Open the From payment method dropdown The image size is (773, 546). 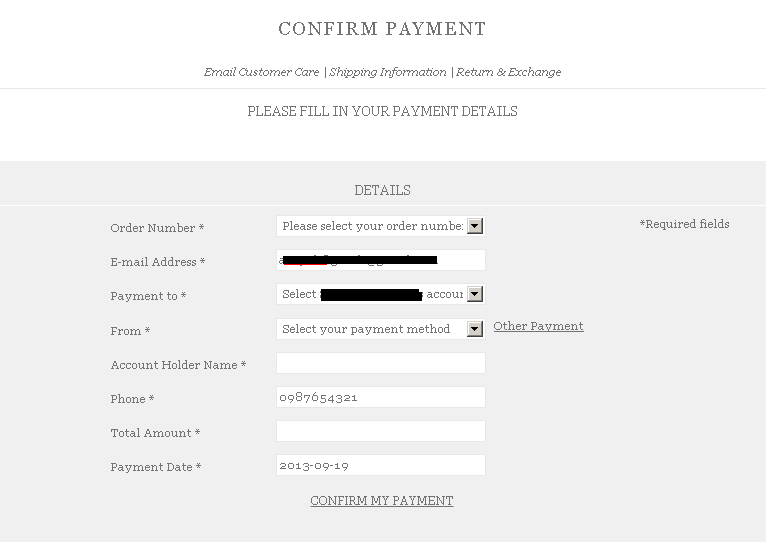click(x=380, y=329)
